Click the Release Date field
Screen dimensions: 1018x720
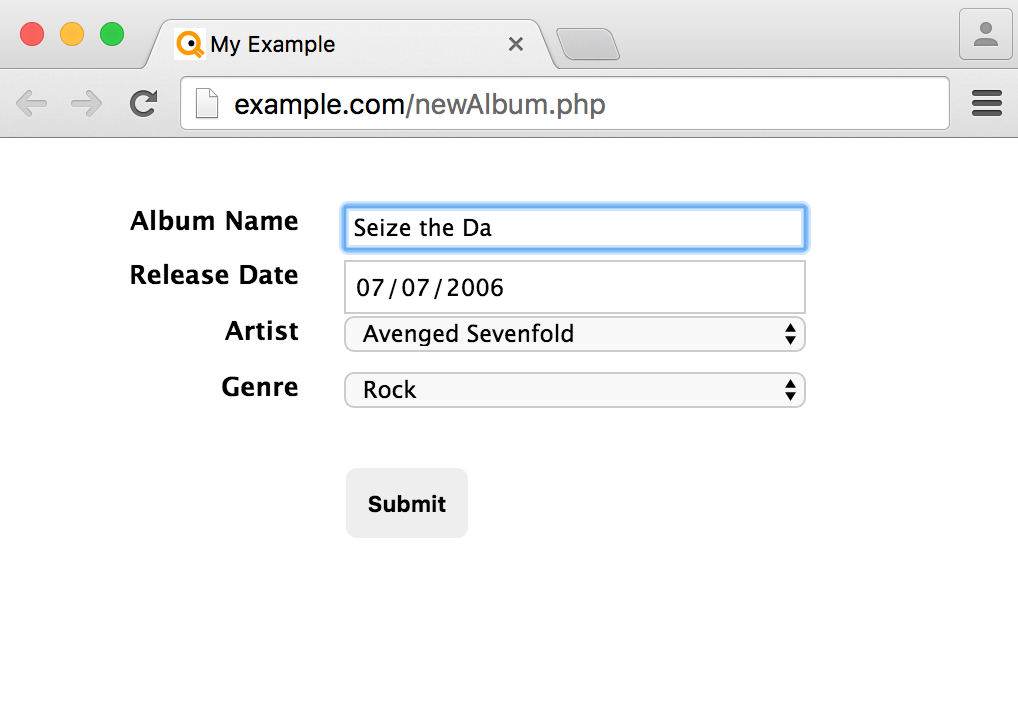[x=574, y=288]
